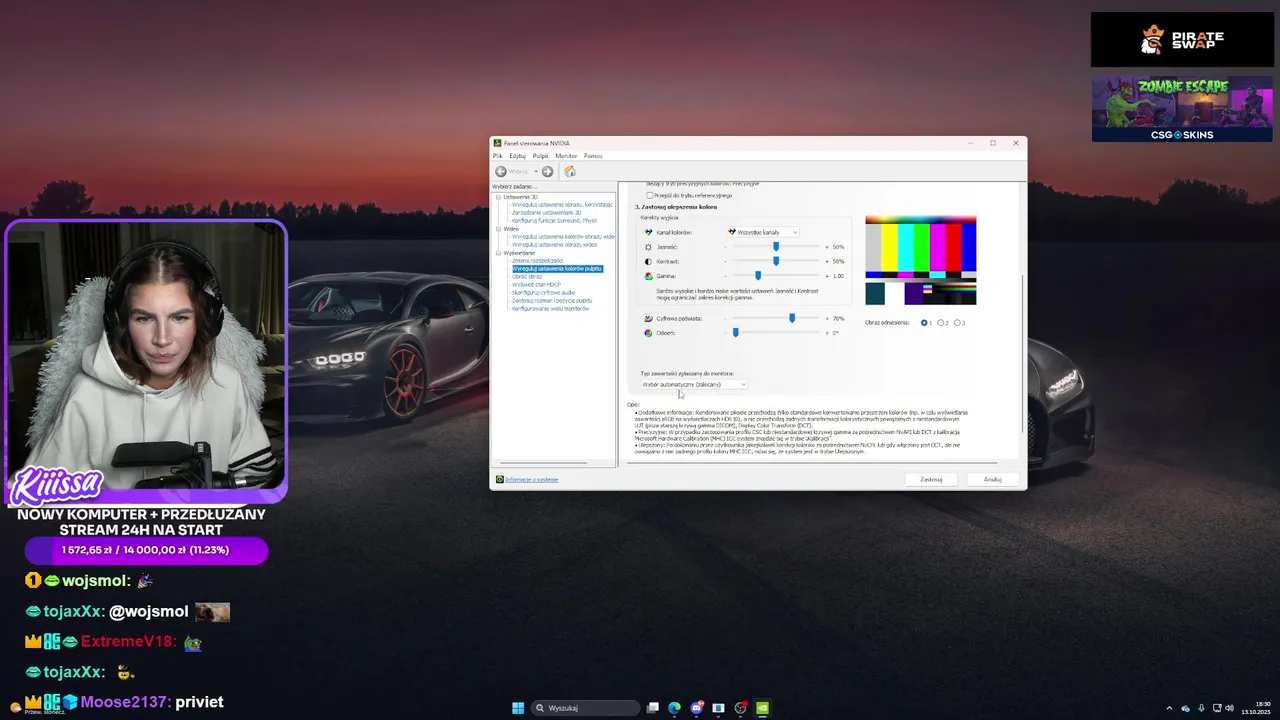Viewport: 1280px width, 720px height.
Task: Click the Kanał kolorów icon
Action: coord(648,232)
